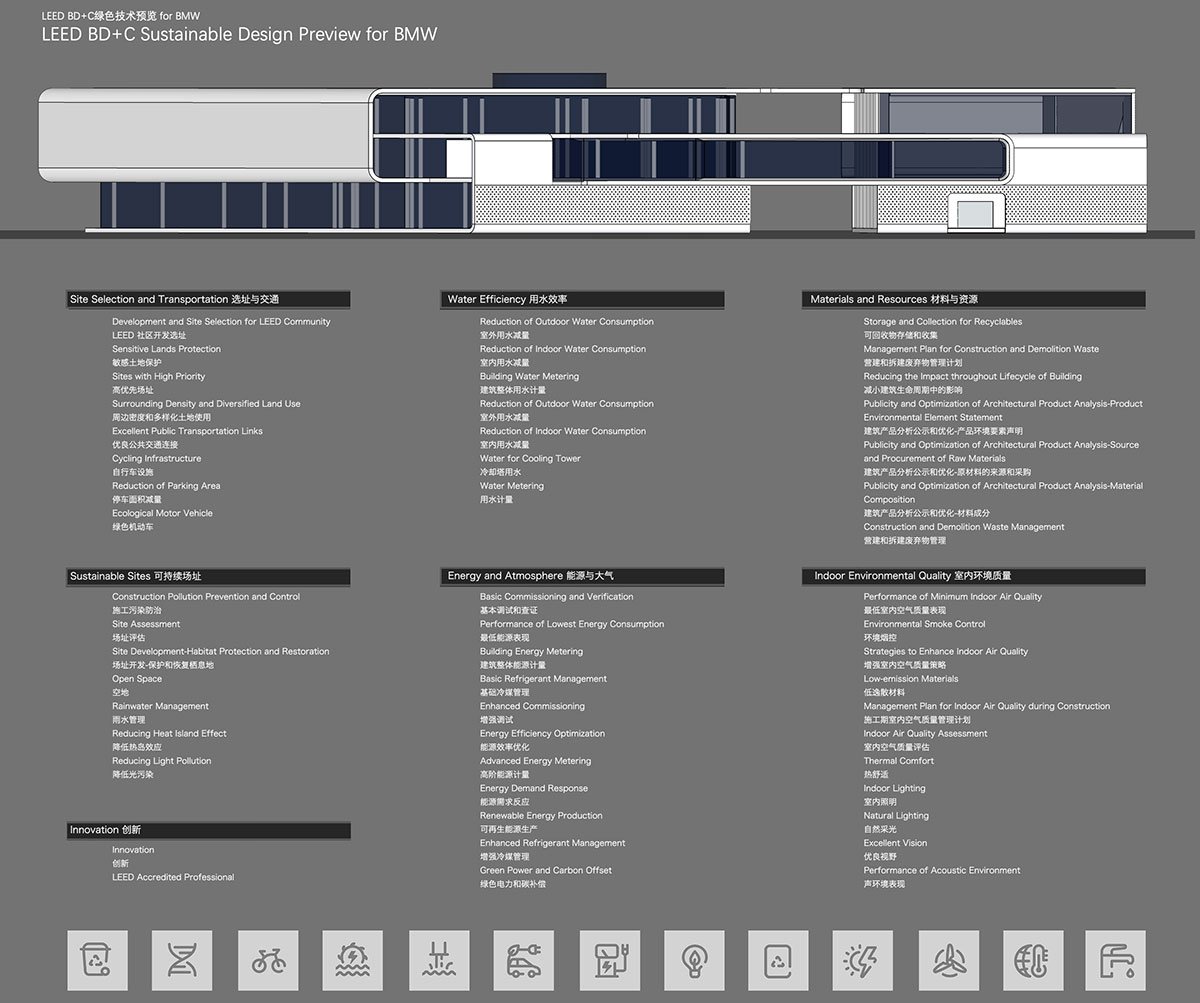
Task: Click 'LEED Accredited Professional'
Action: click(x=173, y=877)
